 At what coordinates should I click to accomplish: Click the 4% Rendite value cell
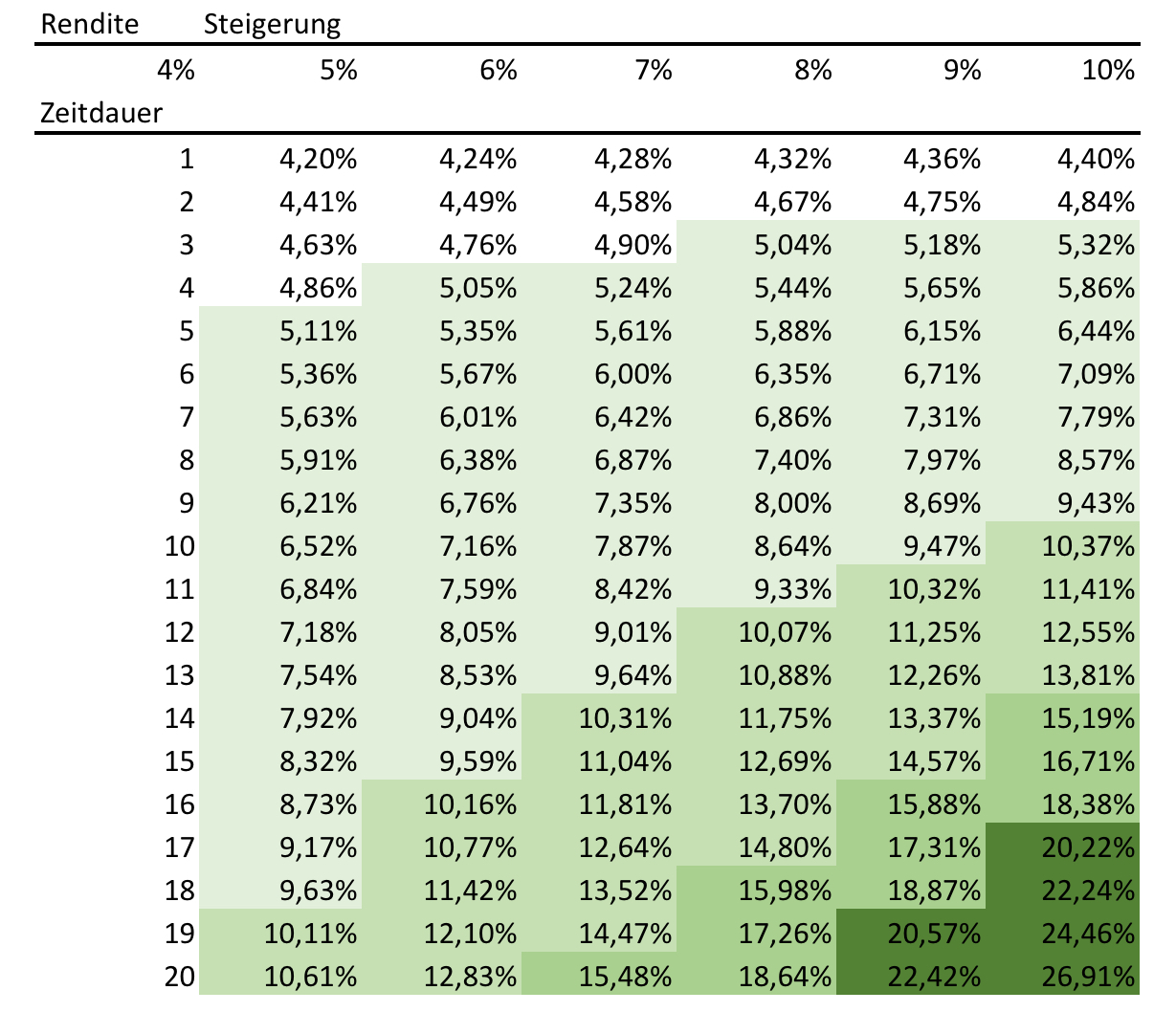pos(176,70)
